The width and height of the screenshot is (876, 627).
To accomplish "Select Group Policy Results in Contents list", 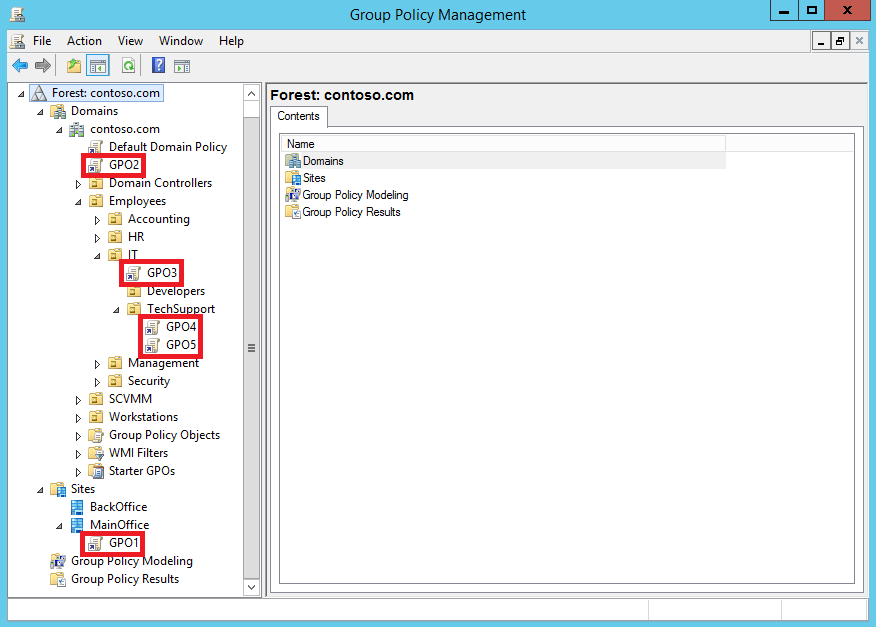I will click(351, 212).
